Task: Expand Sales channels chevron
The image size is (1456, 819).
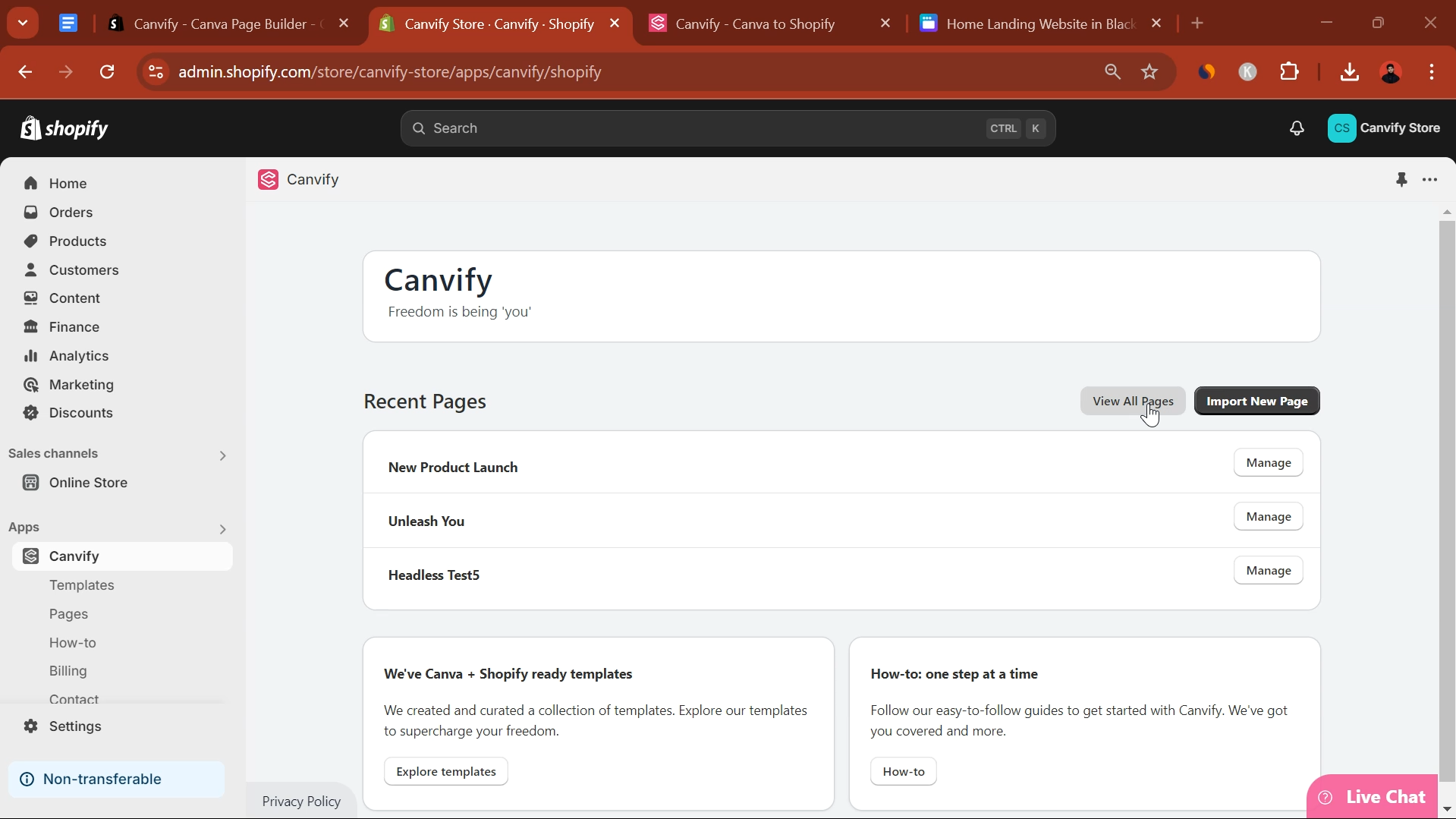Action: point(222,455)
